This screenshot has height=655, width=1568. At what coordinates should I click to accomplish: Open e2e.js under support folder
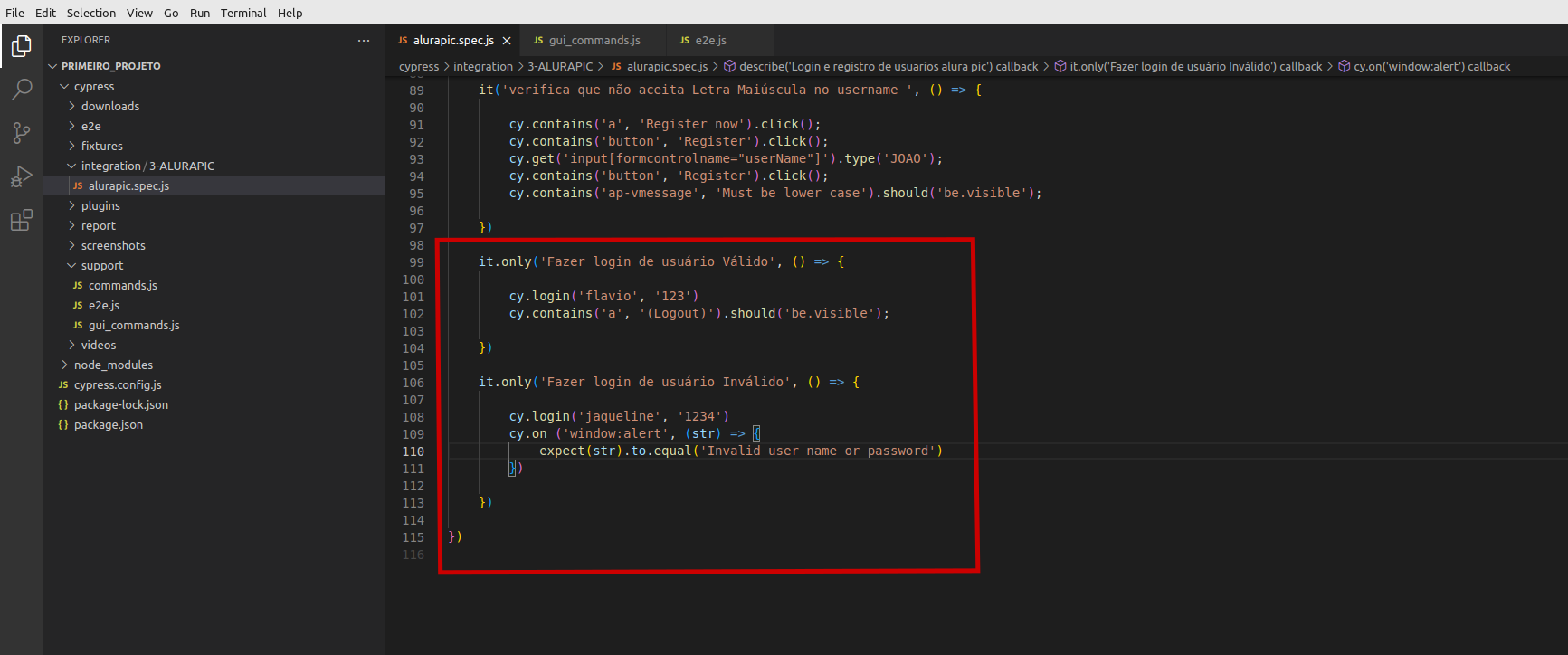click(x=214, y=306)
